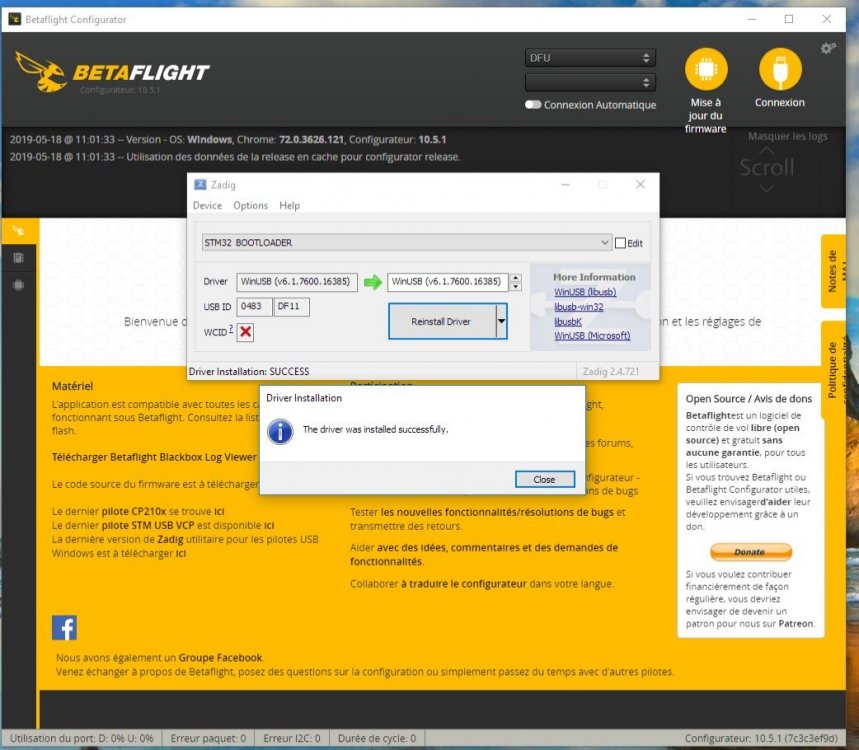Open the Options menu in Zadig
This screenshot has width=859, height=750.
(x=250, y=205)
